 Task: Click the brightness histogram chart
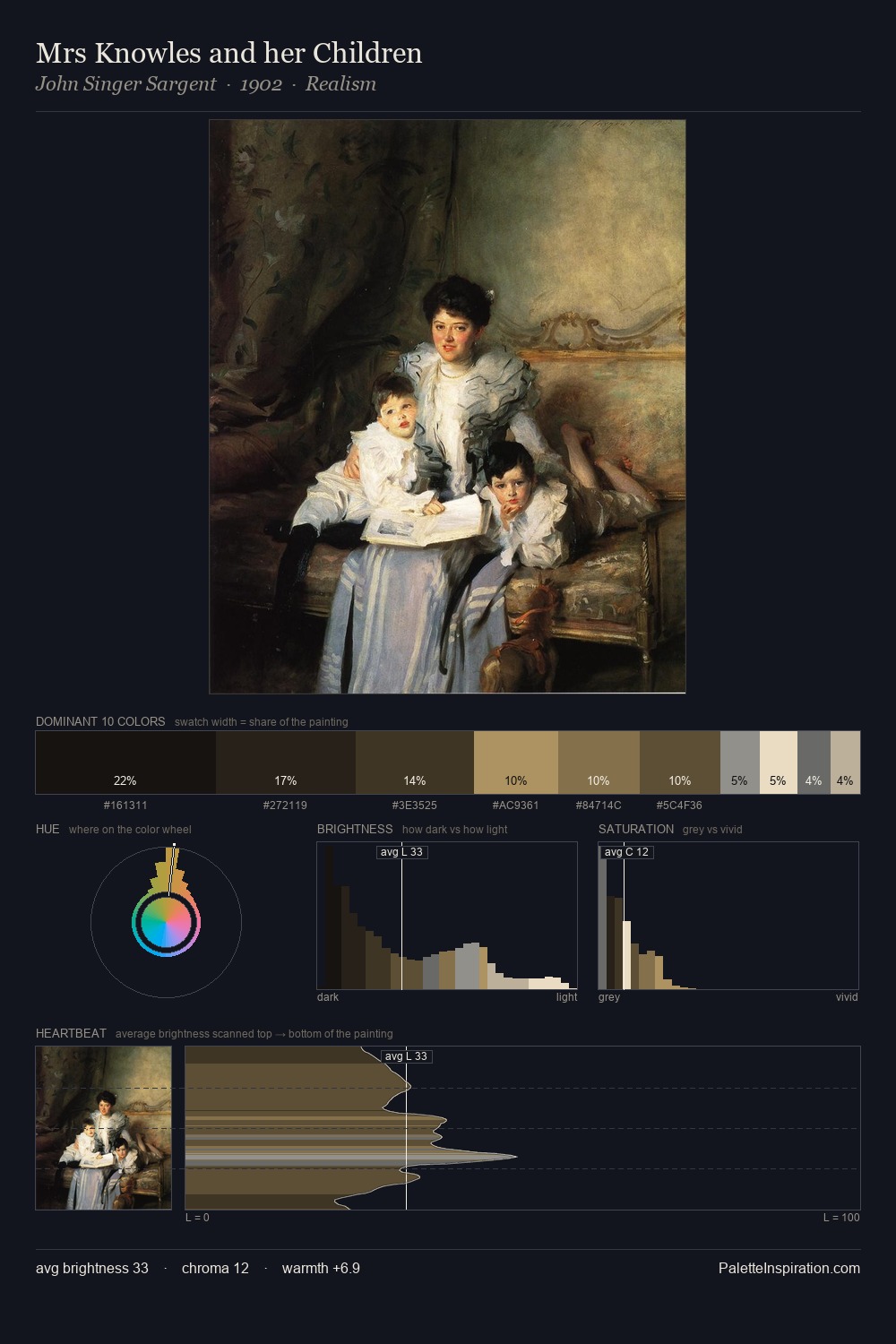click(x=447, y=916)
